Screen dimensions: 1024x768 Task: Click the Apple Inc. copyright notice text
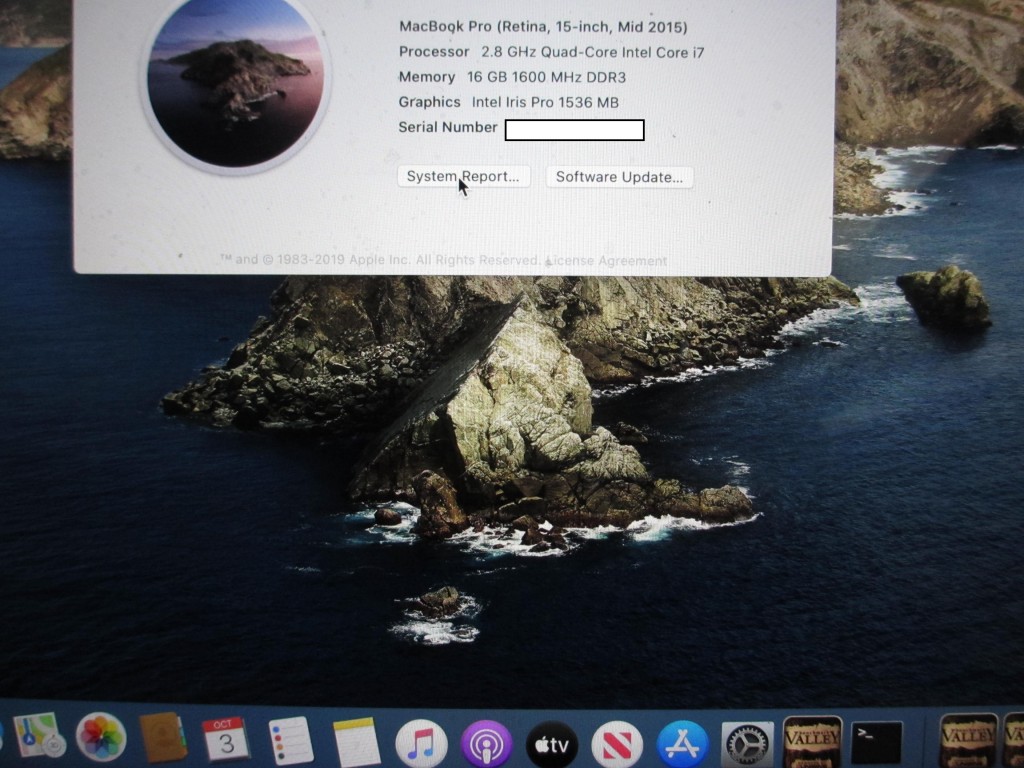point(380,260)
